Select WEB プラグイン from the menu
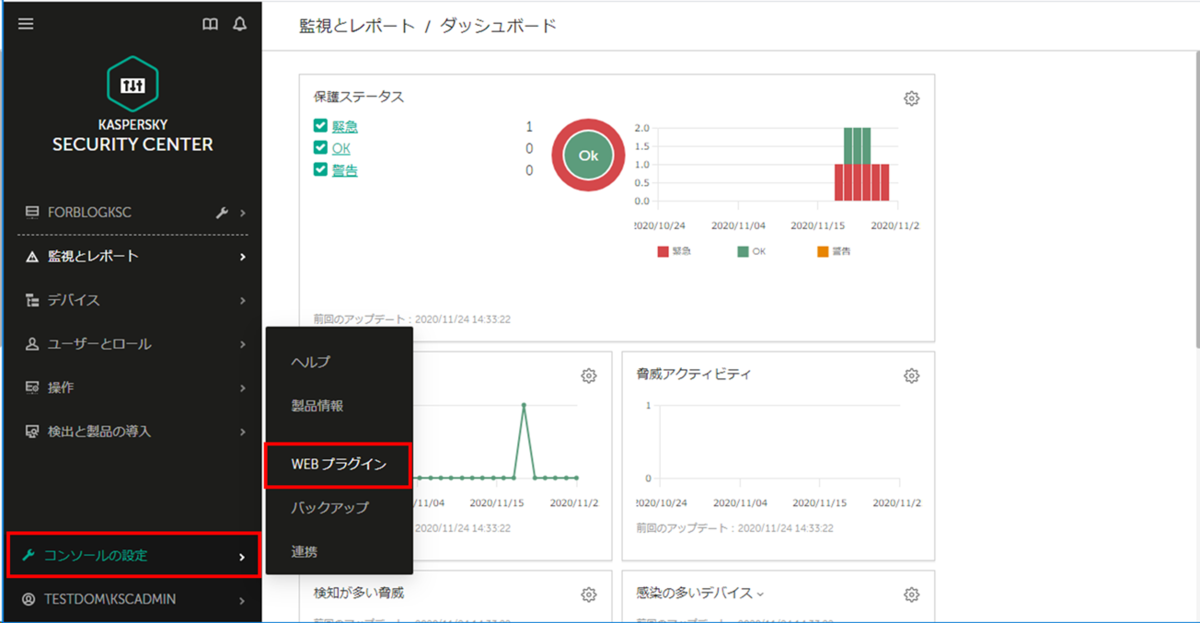This screenshot has width=1200, height=623. 338,465
